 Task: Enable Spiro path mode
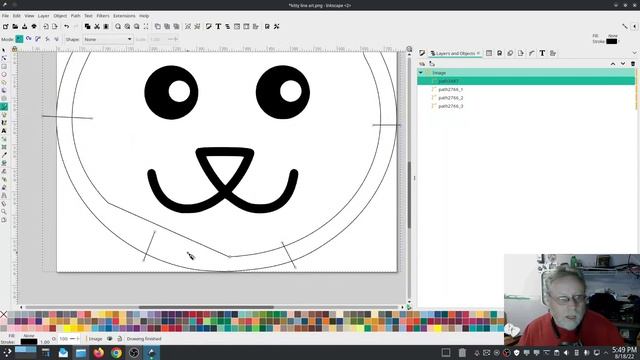[29, 39]
